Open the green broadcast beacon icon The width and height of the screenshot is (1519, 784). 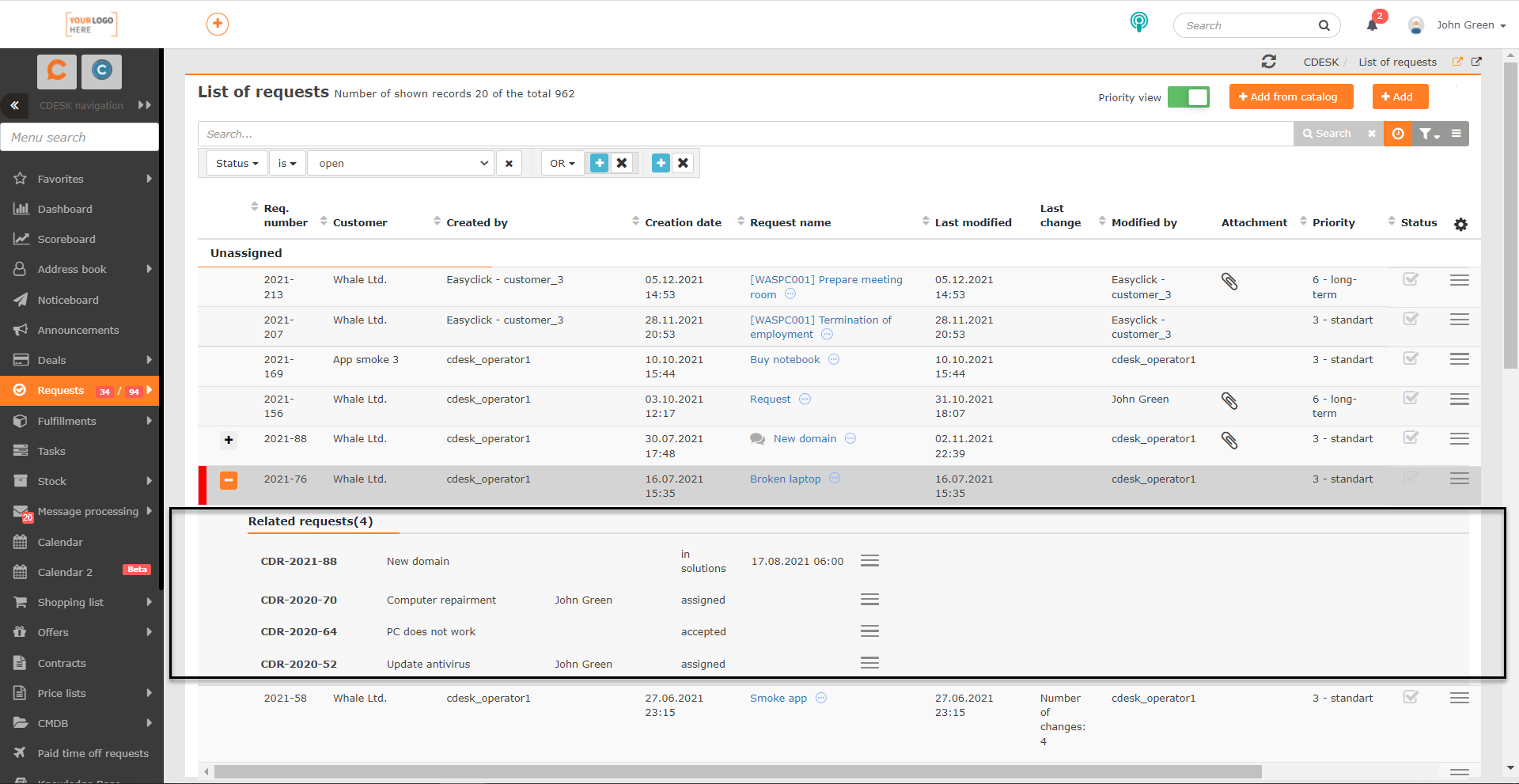(1138, 22)
